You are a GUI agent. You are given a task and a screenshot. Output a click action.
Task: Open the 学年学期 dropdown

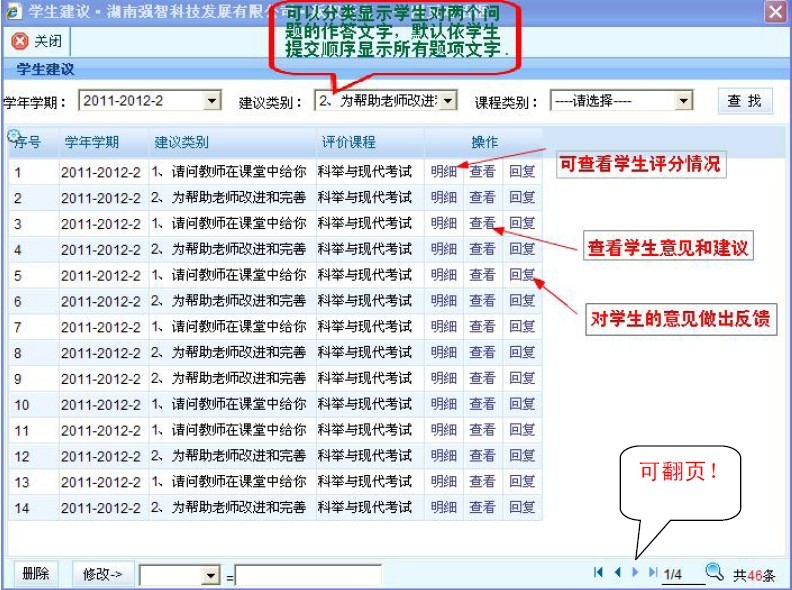pyautogui.click(x=212, y=101)
